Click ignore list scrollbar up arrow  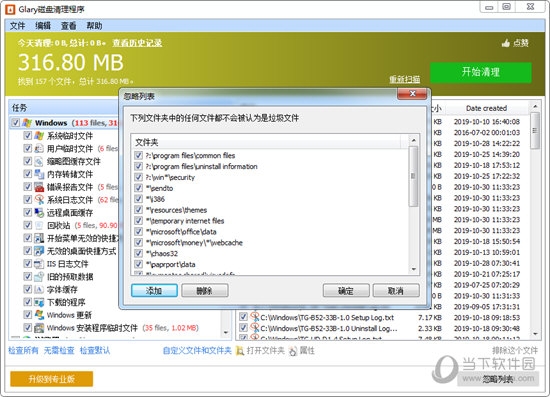click(414, 141)
